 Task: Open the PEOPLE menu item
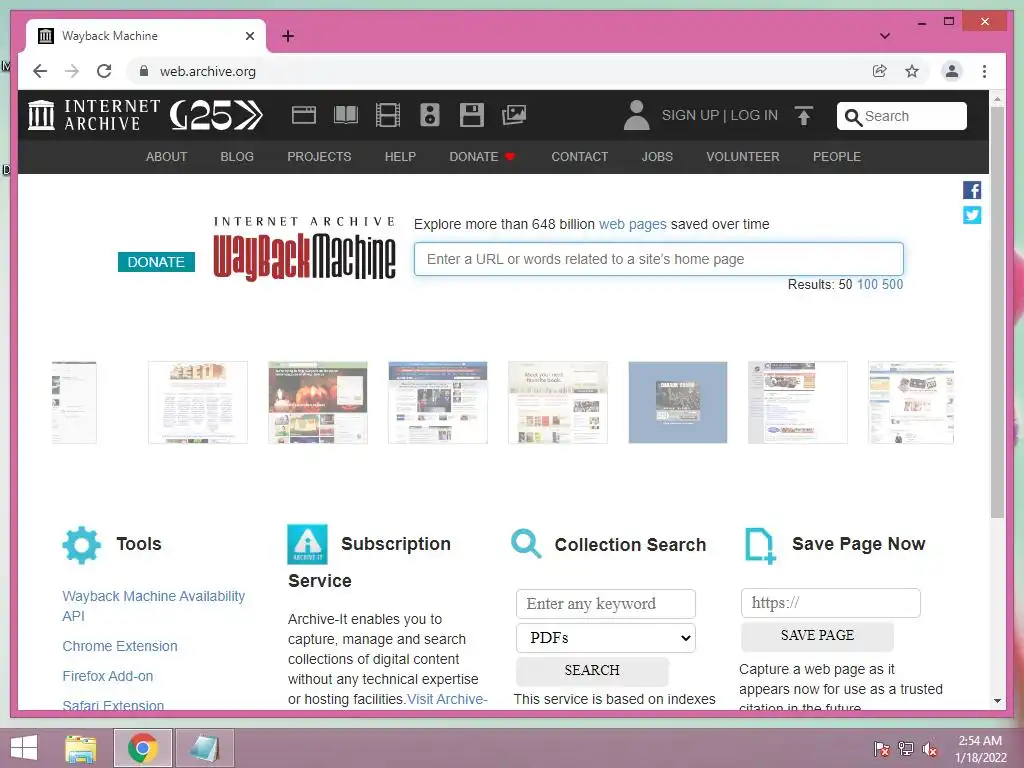click(x=837, y=157)
